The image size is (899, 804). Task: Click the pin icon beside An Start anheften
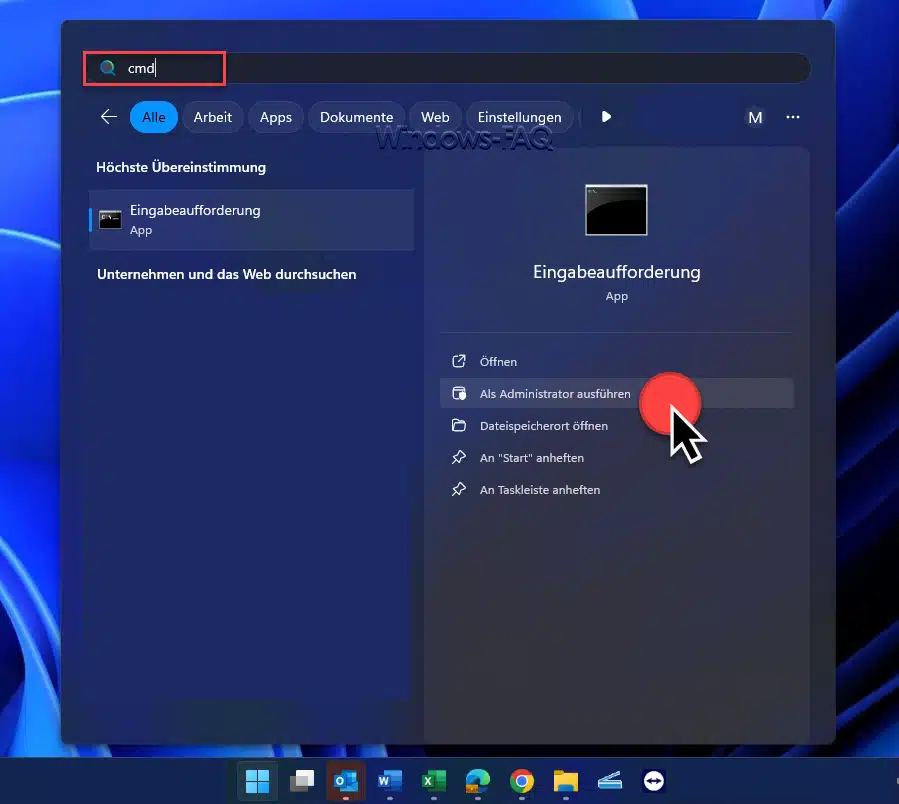pos(459,457)
